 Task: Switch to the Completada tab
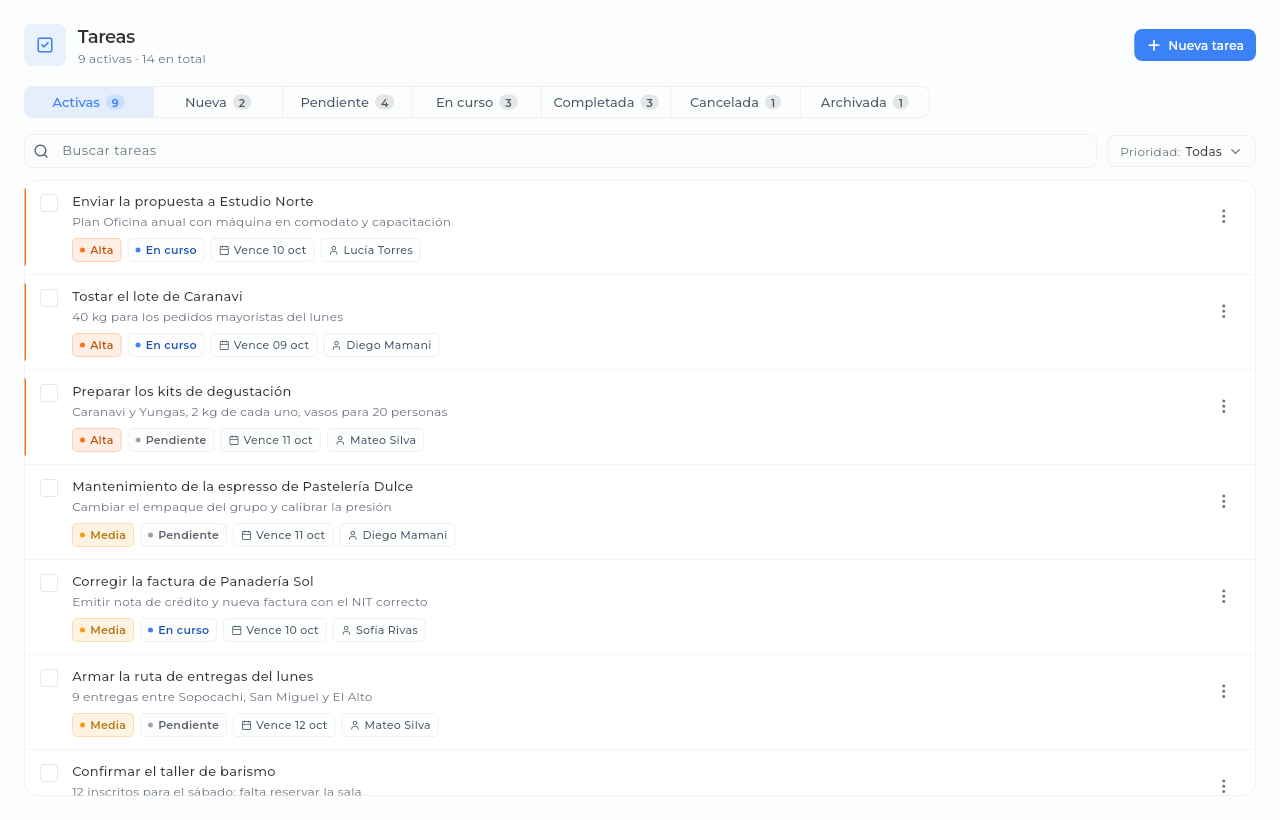pos(606,102)
